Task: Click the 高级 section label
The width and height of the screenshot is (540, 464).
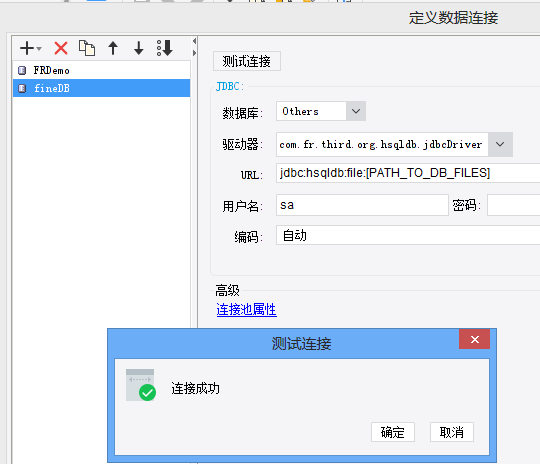Action: [x=227, y=290]
